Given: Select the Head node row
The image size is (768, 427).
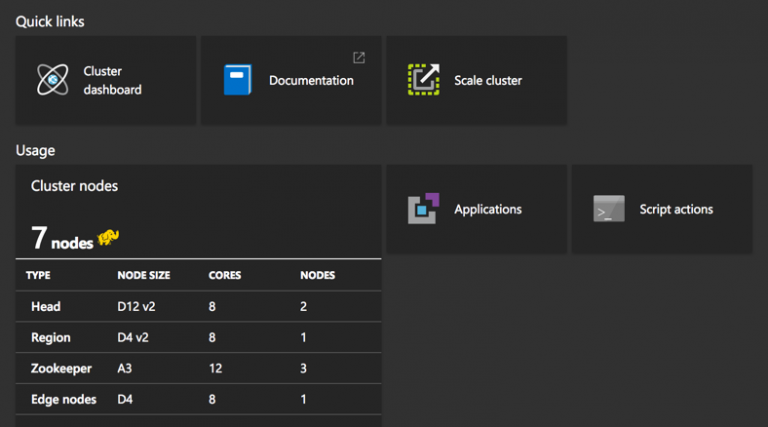Looking at the screenshot, I should (x=198, y=306).
